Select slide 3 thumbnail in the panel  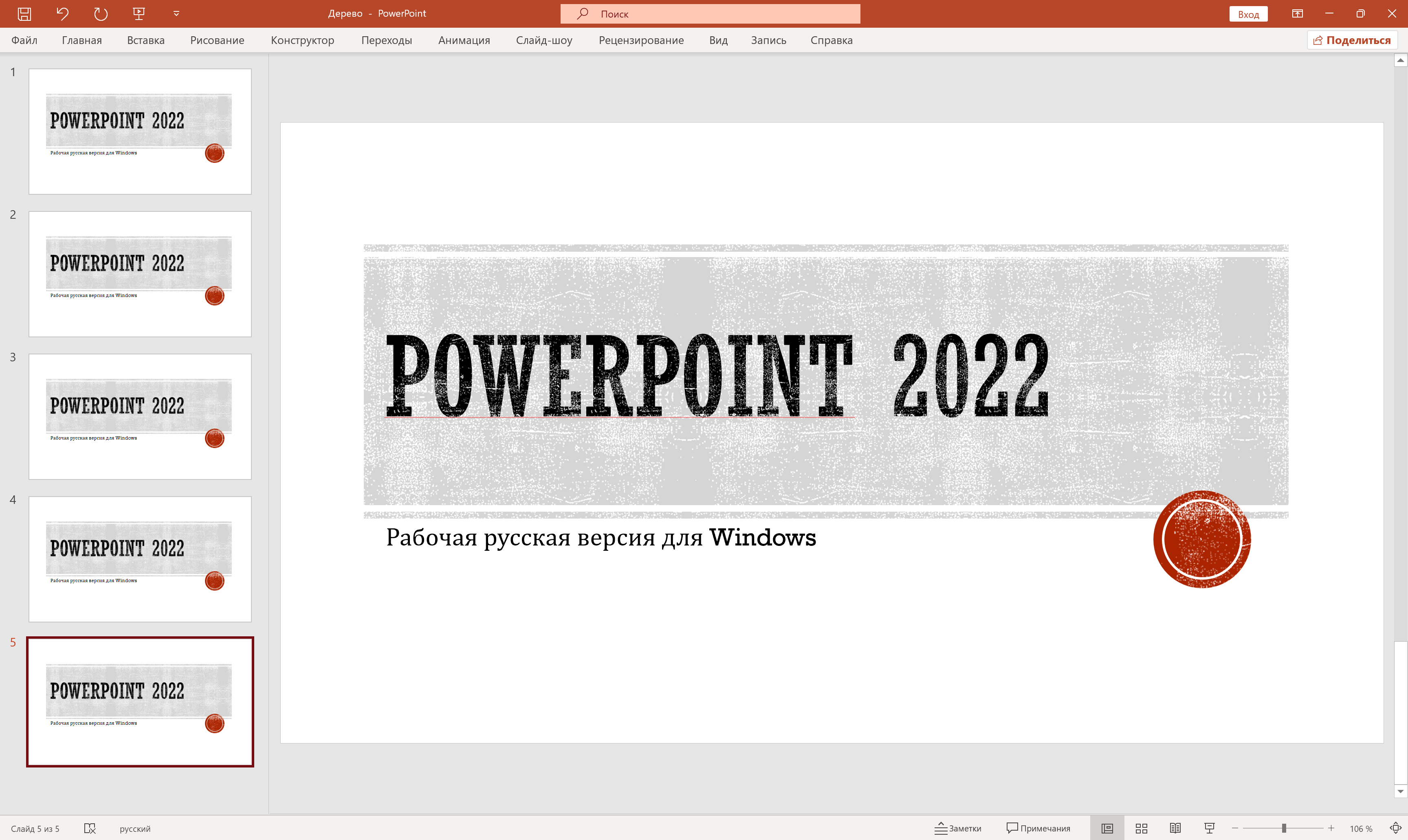(140, 417)
